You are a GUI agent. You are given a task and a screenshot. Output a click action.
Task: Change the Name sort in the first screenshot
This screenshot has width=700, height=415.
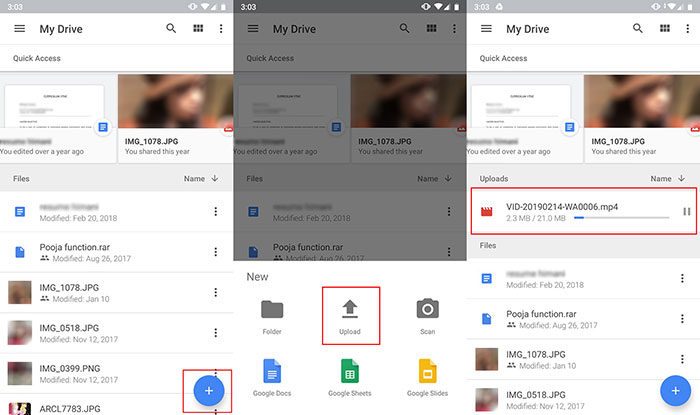coord(194,178)
